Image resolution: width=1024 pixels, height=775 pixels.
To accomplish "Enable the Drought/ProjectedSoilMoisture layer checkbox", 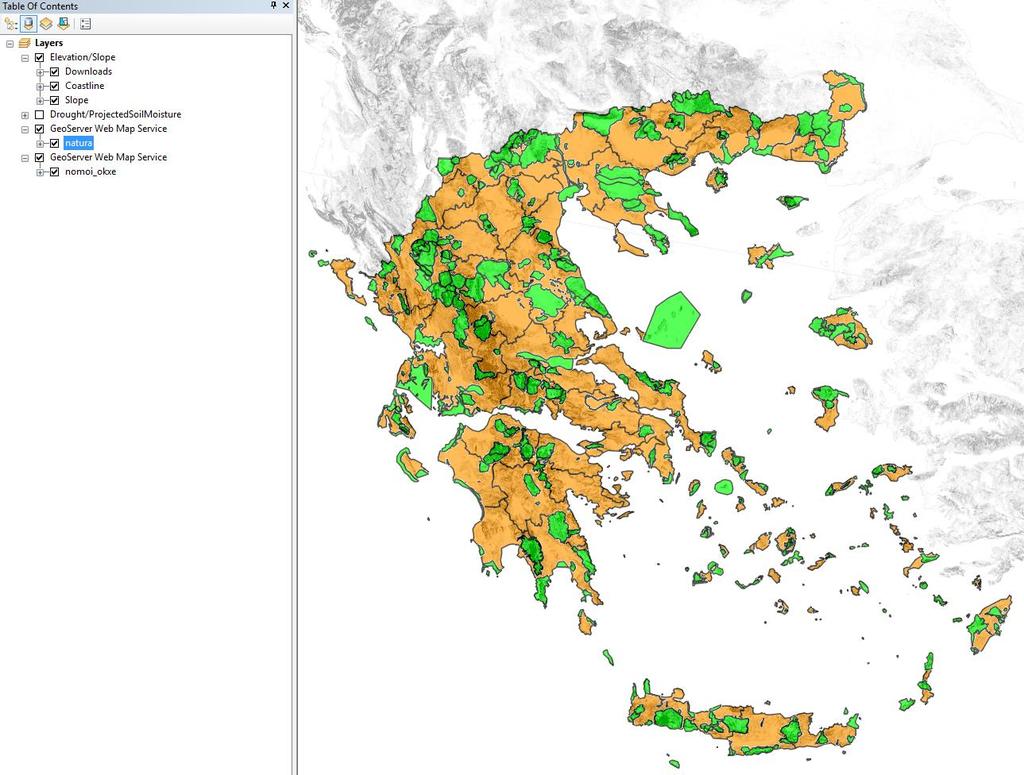I will 39,115.
